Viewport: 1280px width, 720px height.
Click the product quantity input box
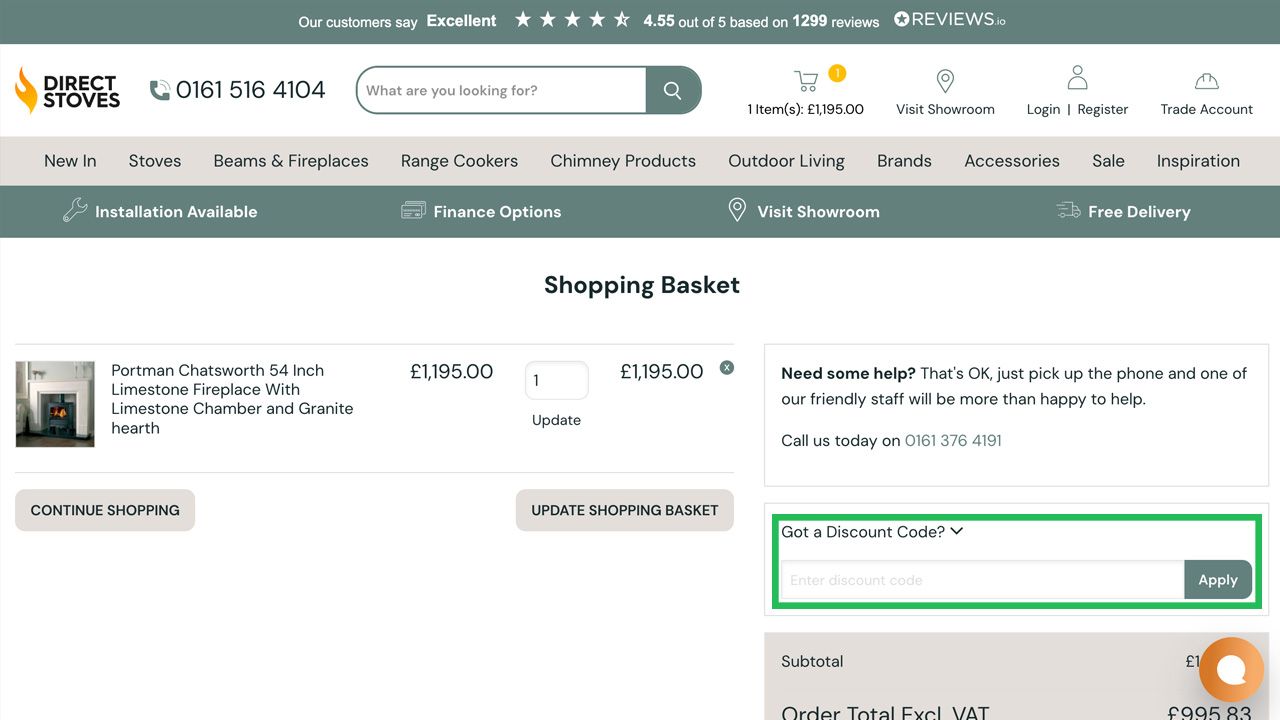(556, 381)
